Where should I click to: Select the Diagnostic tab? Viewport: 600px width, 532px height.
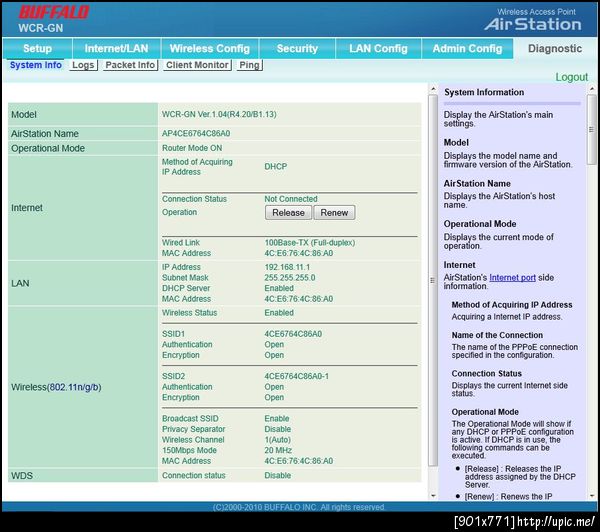[555, 49]
